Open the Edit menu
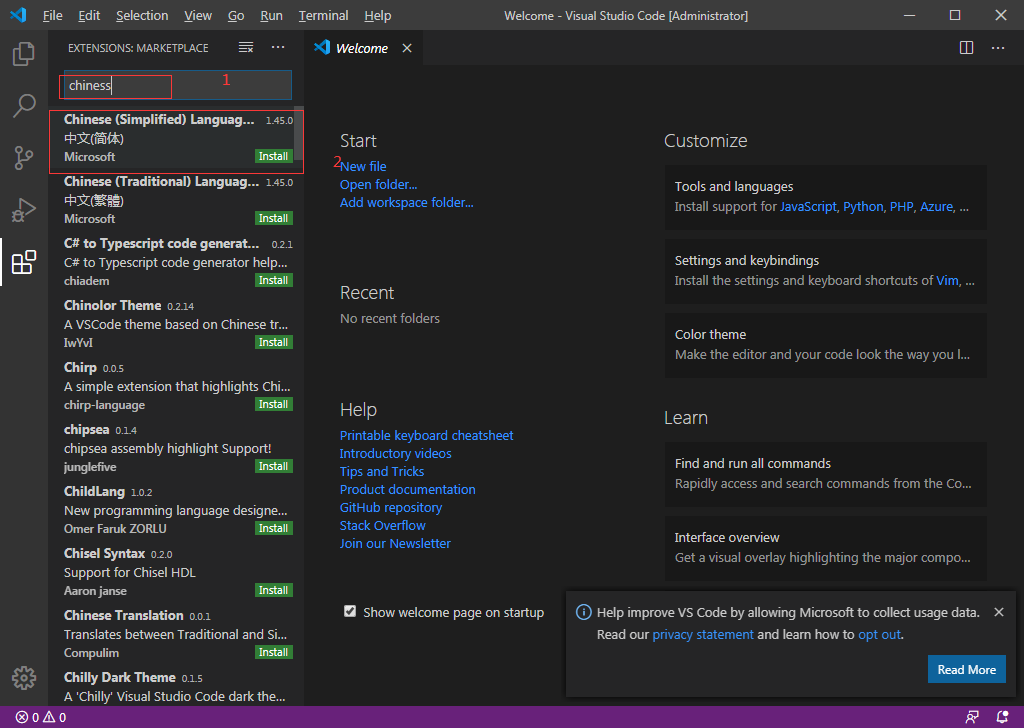Image resolution: width=1024 pixels, height=728 pixels. tap(89, 15)
